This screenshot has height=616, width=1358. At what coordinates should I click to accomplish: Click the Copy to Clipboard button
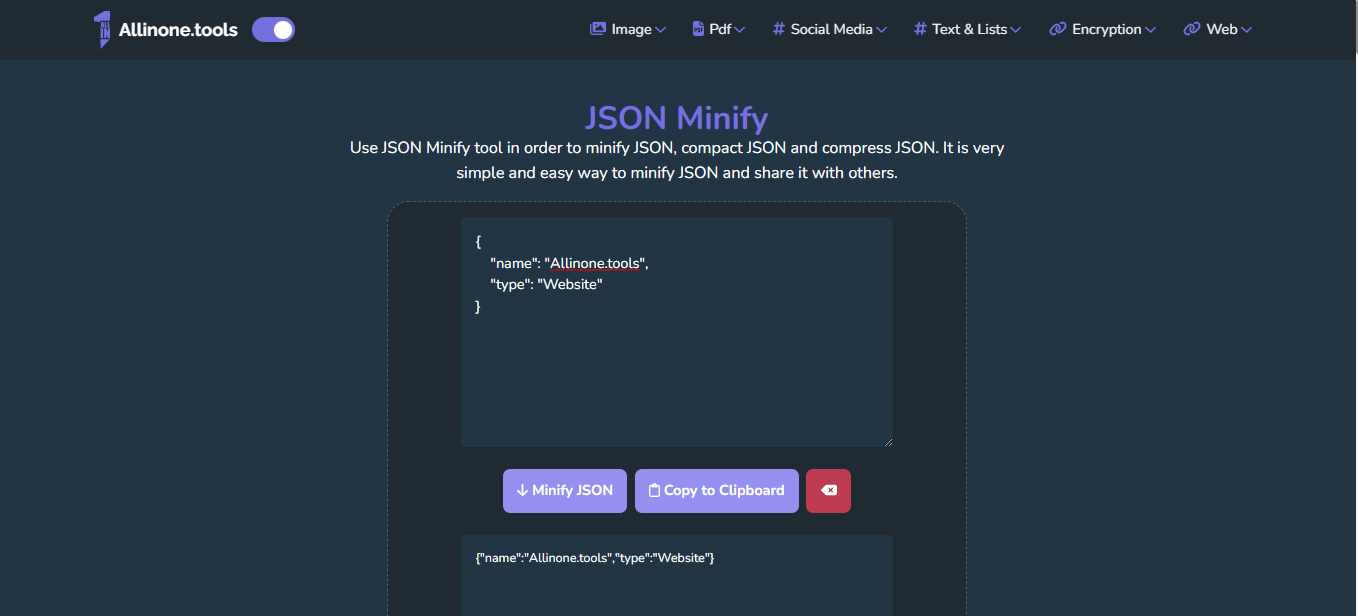tap(717, 491)
